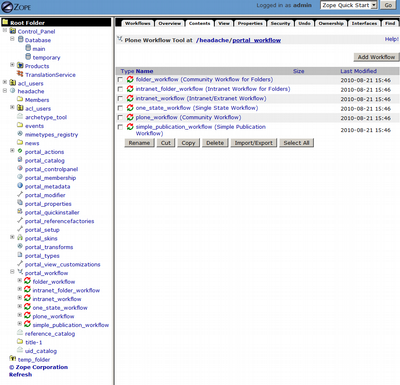This screenshot has height=385, width=400.
Task: Click the Members folder icon
Action: point(20,99)
